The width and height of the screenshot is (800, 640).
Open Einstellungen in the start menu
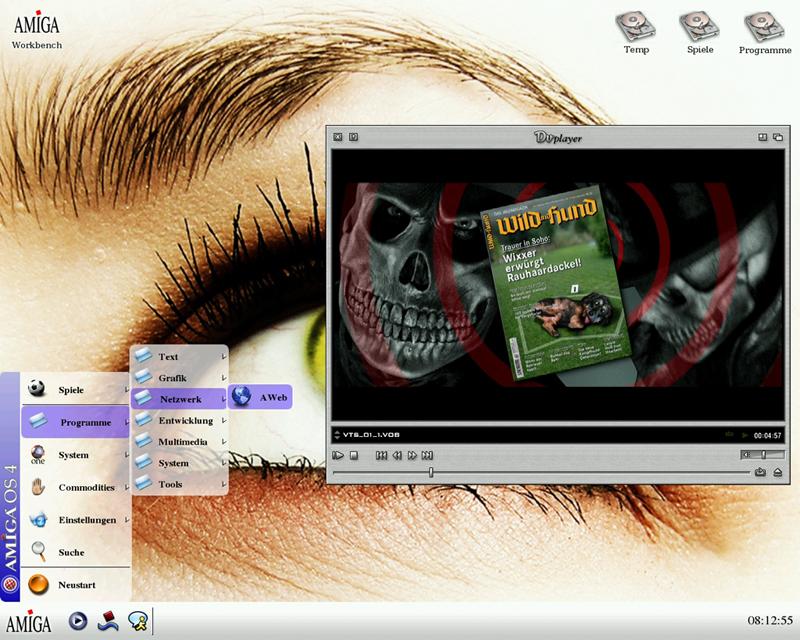click(x=76, y=520)
